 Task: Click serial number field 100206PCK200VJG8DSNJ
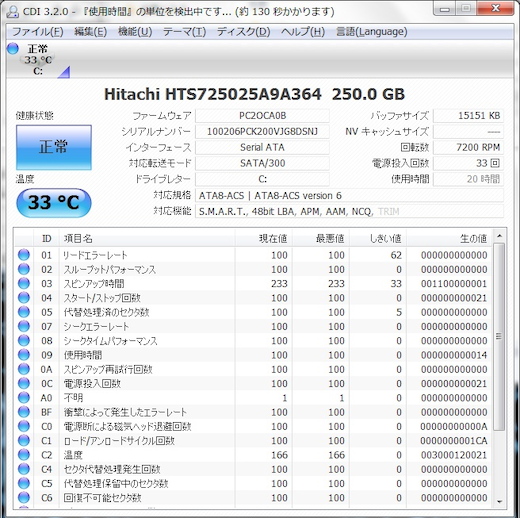[x=262, y=132]
